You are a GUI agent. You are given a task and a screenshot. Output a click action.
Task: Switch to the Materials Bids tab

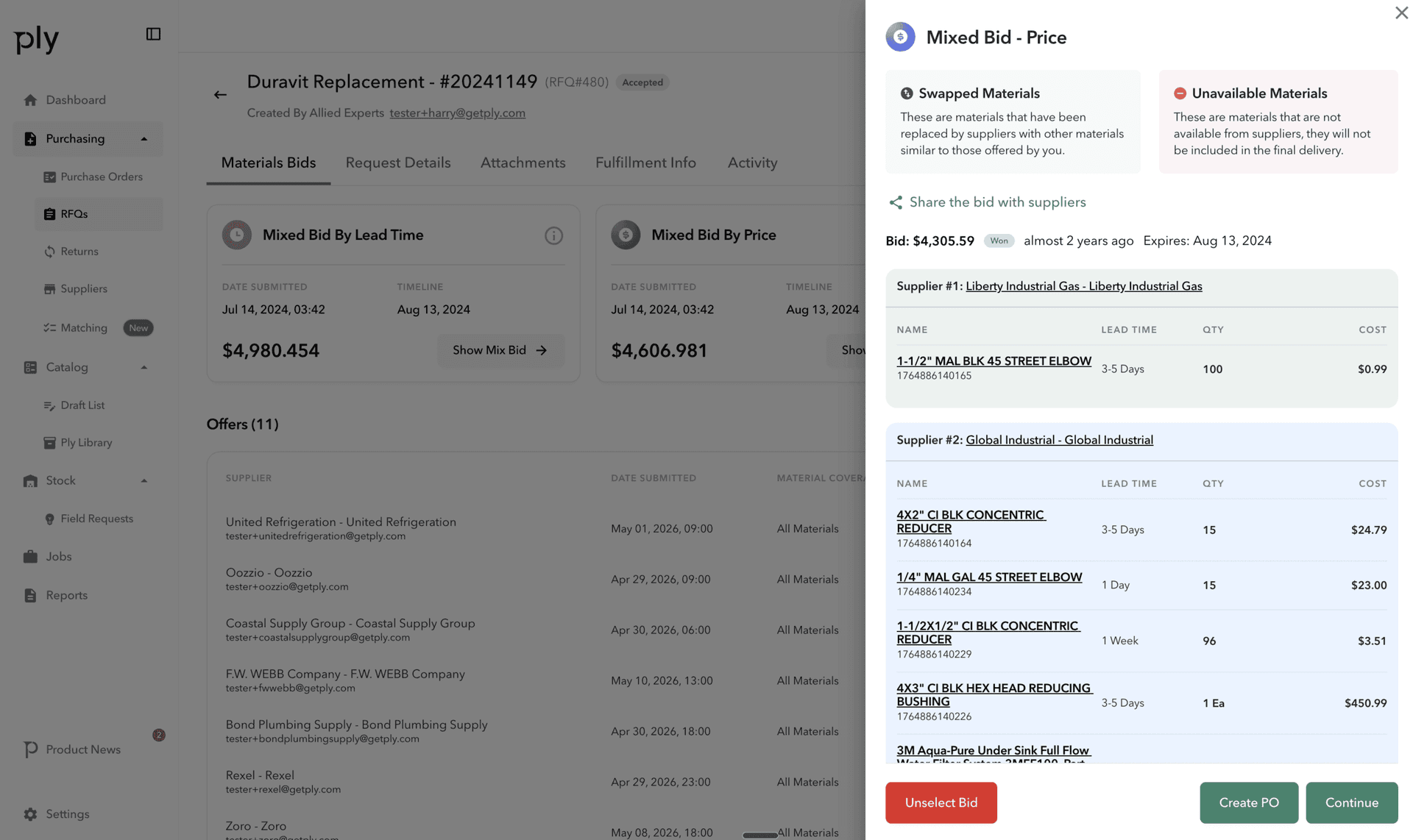(268, 163)
